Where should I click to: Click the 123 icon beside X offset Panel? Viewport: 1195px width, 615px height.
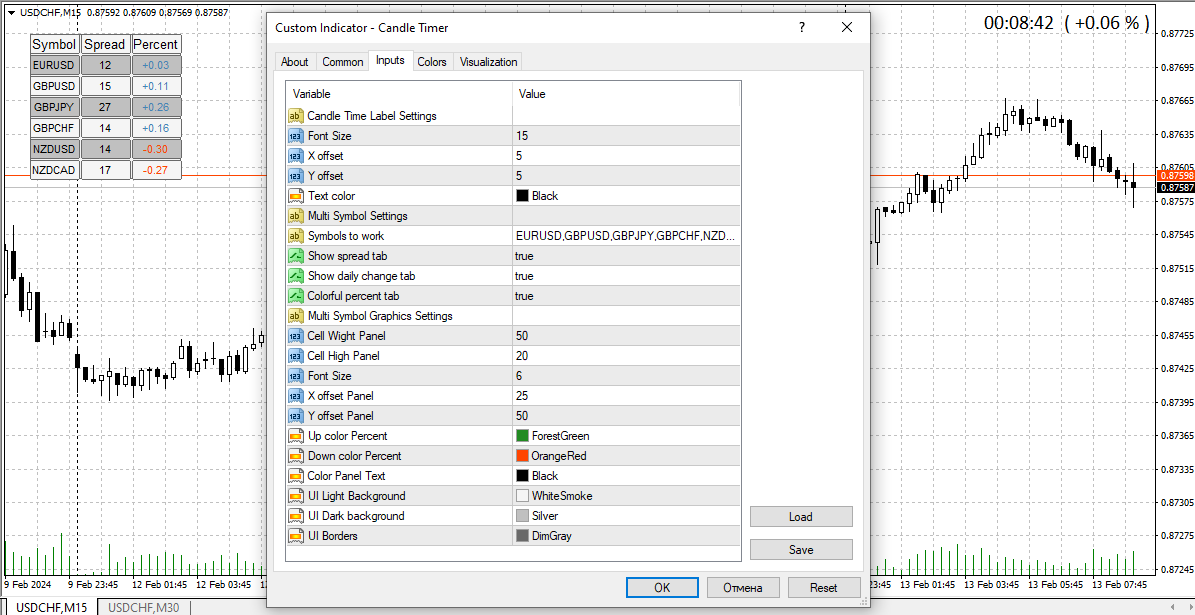coord(296,395)
